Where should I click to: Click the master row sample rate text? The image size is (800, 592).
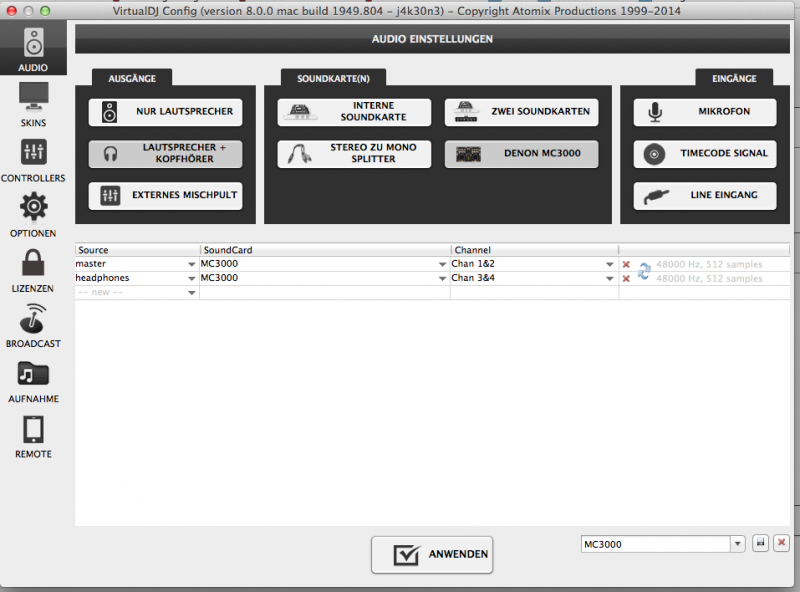click(x=709, y=264)
